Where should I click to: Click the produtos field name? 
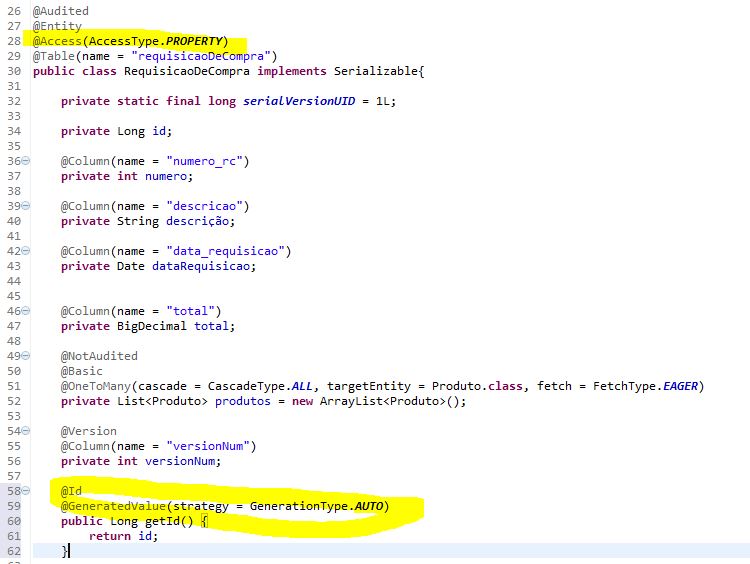pyautogui.click(x=243, y=401)
